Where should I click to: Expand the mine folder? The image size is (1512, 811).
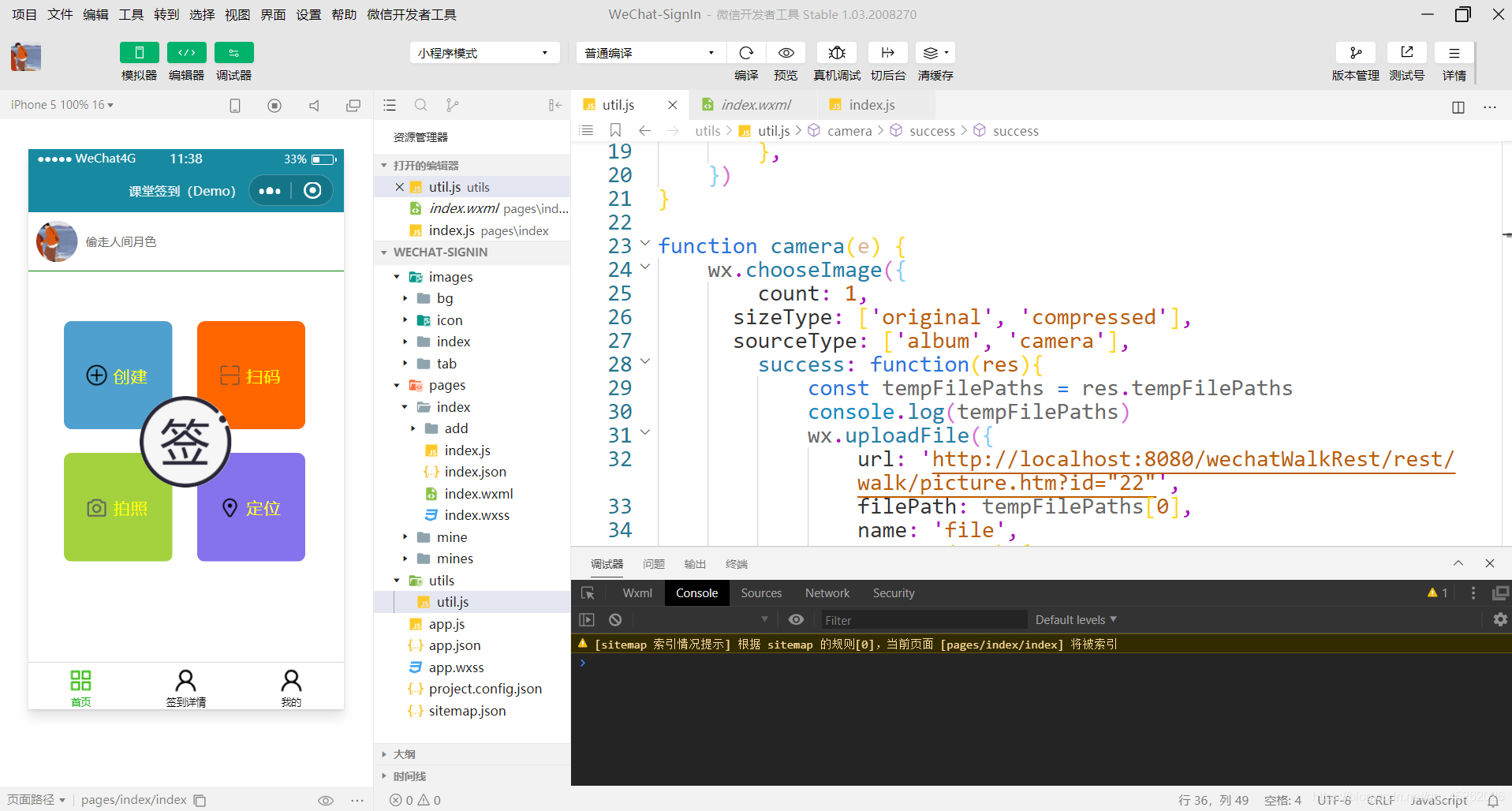coord(405,537)
